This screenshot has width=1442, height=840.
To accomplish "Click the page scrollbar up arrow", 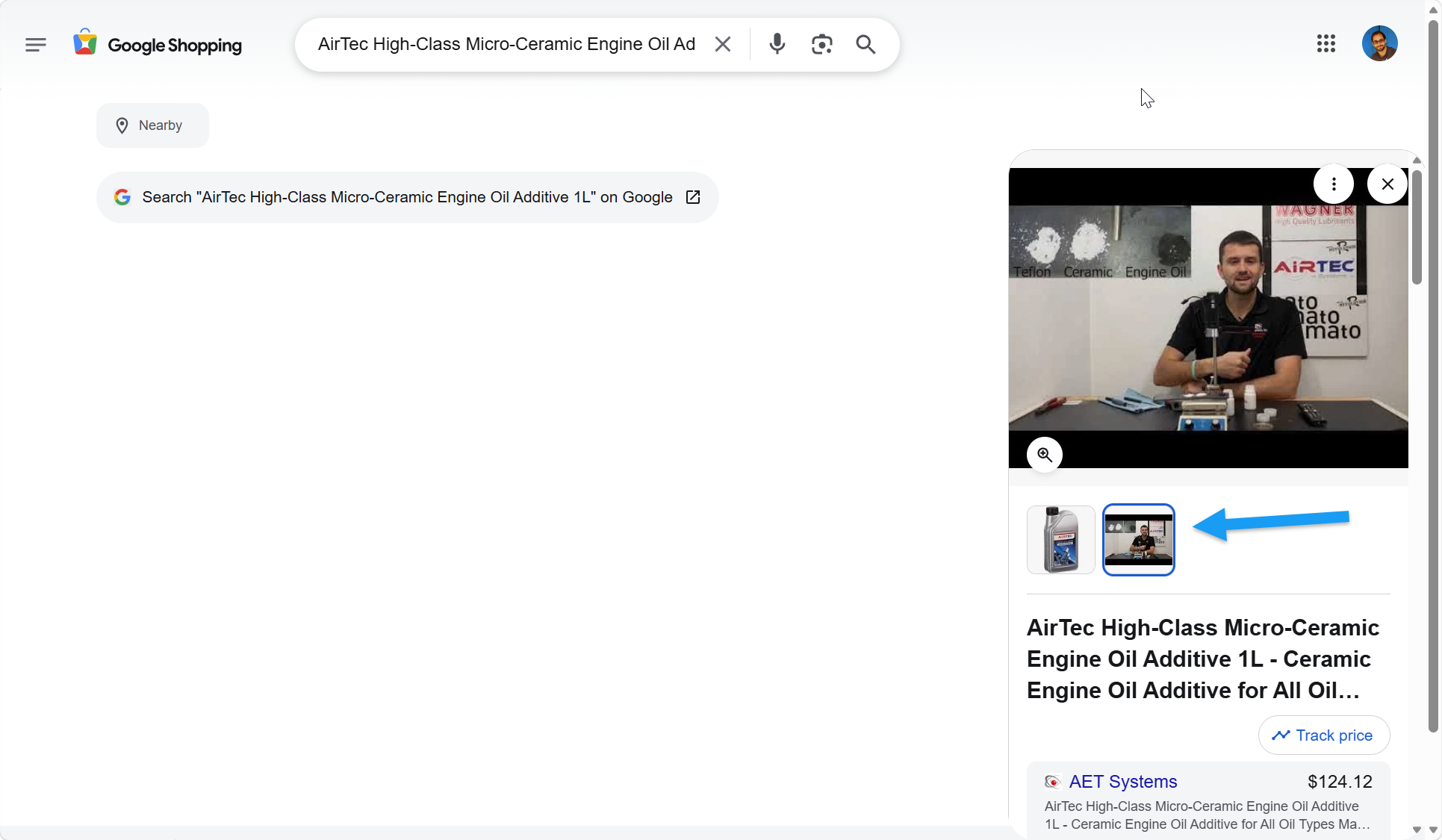I will click(1432, 10).
